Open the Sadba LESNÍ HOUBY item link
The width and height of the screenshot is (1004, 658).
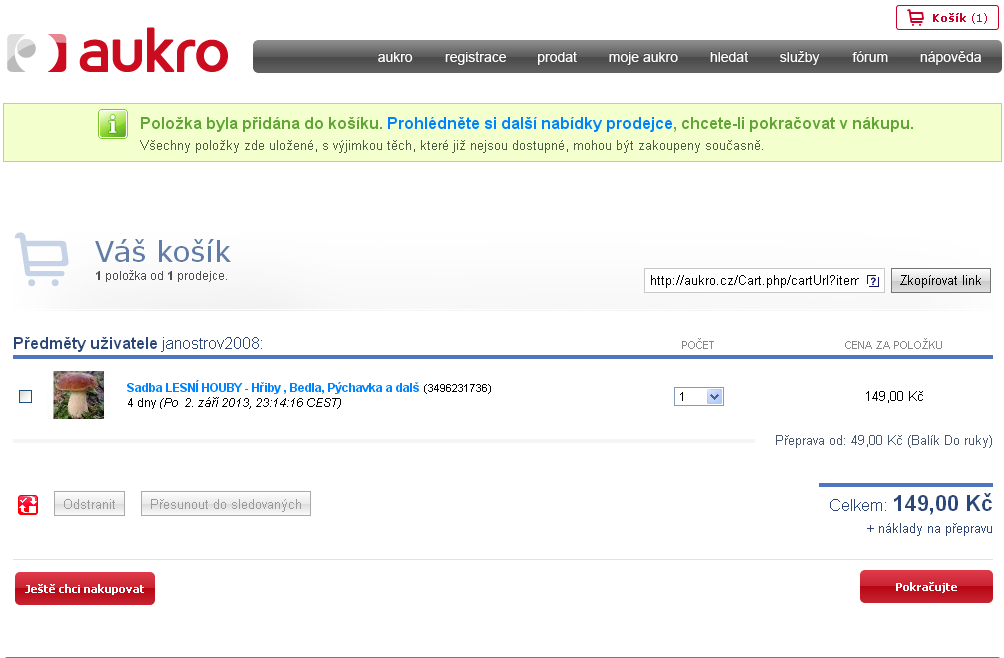coord(273,387)
